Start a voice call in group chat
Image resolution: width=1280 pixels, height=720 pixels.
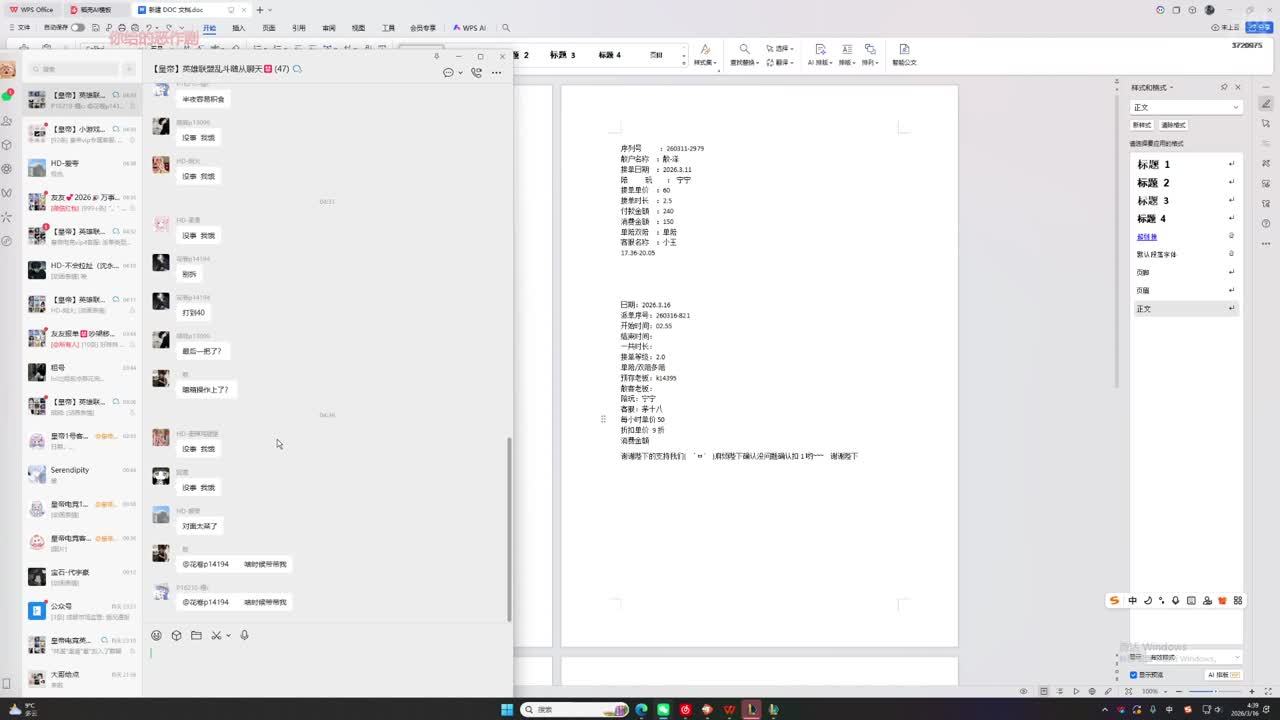476,72
